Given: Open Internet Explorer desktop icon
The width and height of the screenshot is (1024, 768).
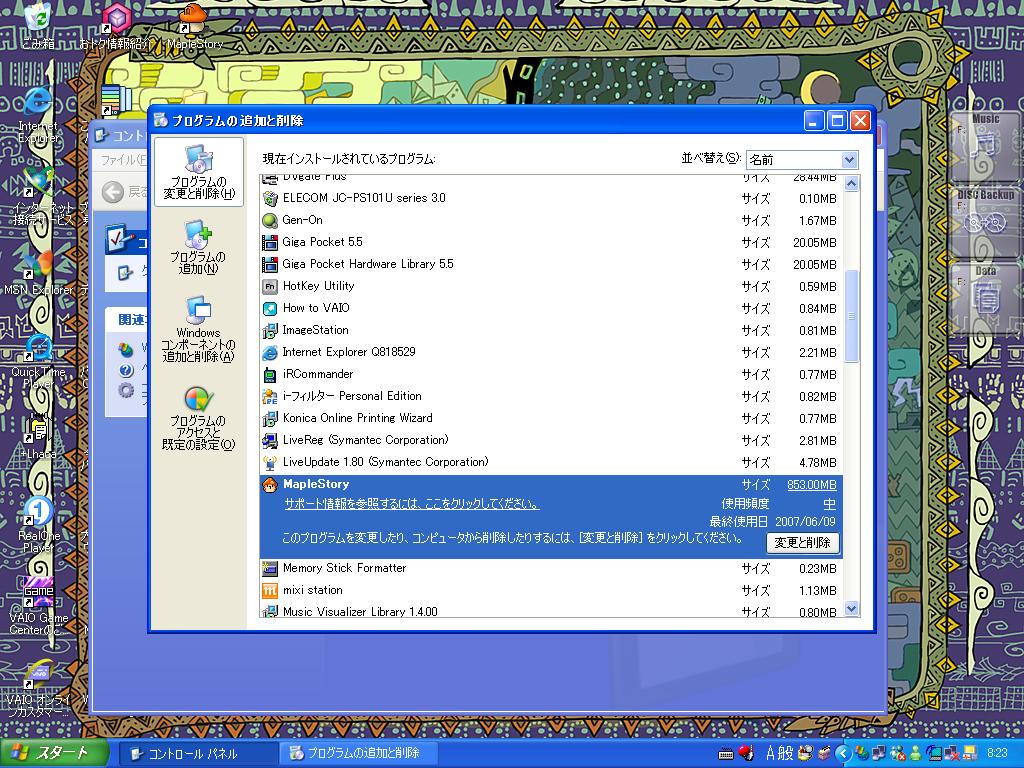Looking at the screenshot, I should point(38,114).
